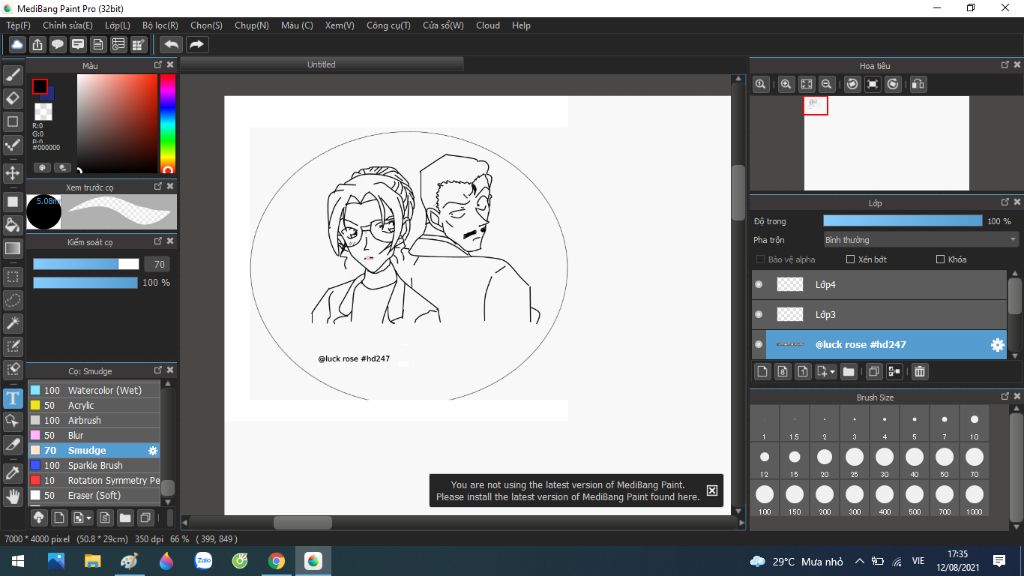Select the Eraser tool in left toolbar
Viewport: 1024px width, 576px height.
[x=13, y=98]
